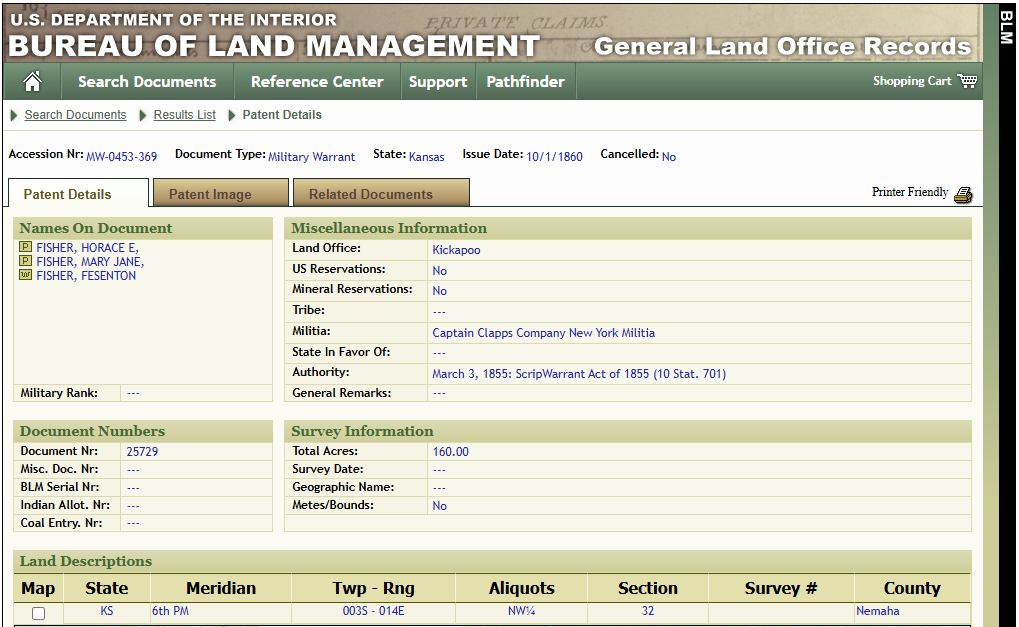
Task: Open the FISHER, HORACE E name link
Action: click(87, 248)
